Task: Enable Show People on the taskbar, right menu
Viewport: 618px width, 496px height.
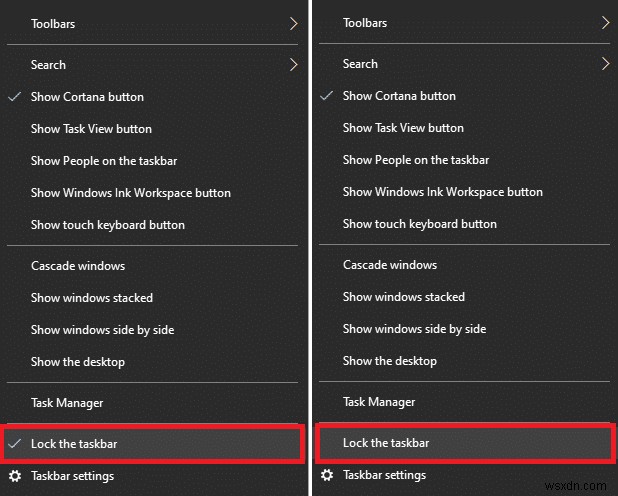Action: click(x=415, y=160)
